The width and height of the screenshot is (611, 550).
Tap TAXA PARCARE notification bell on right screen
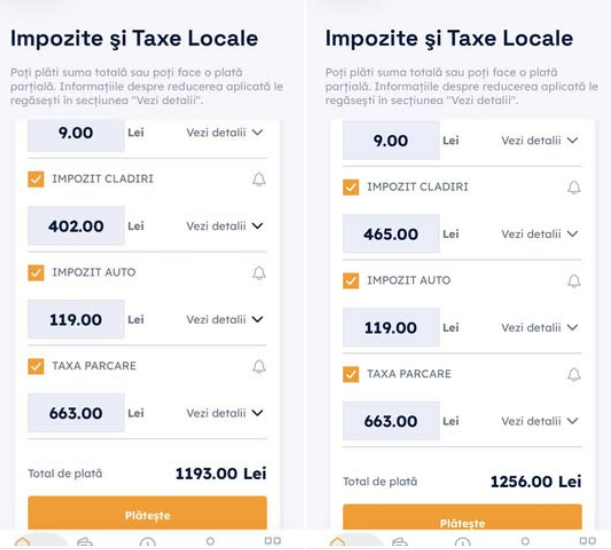point(574,375)
